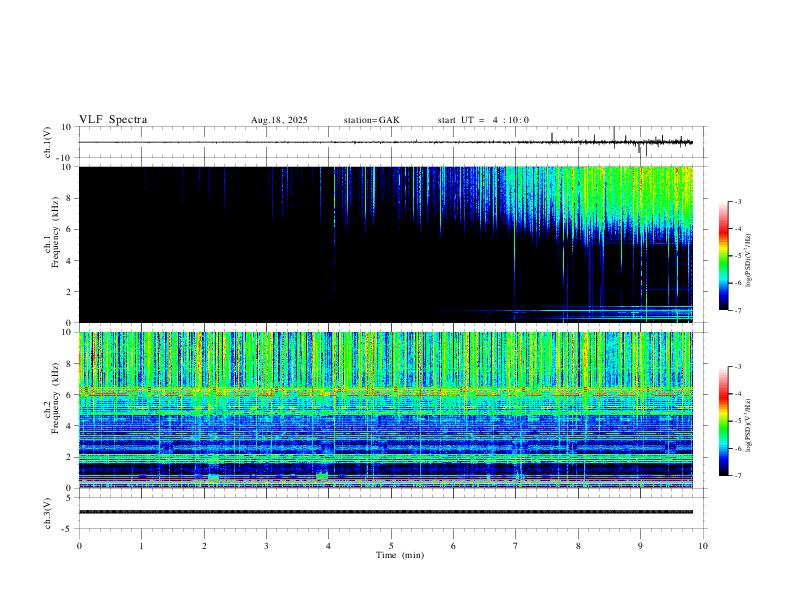
Task: Click the 'ch.1(V)' waveform axis label
Action: pos(48,142)
